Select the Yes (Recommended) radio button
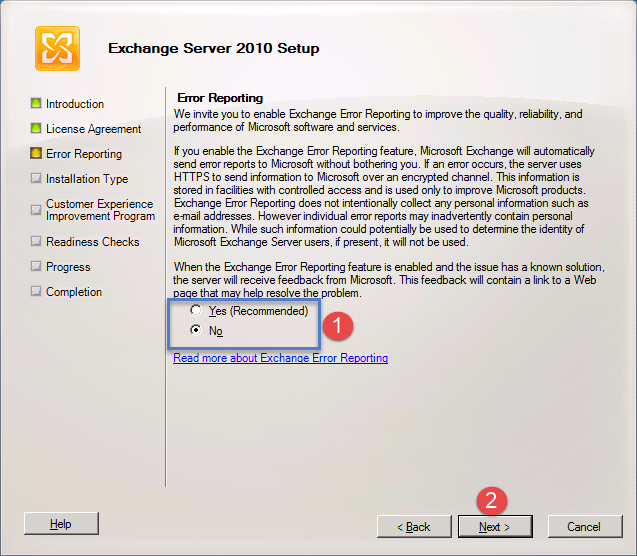Screen dimensions: 637x556 pos(196,310)
